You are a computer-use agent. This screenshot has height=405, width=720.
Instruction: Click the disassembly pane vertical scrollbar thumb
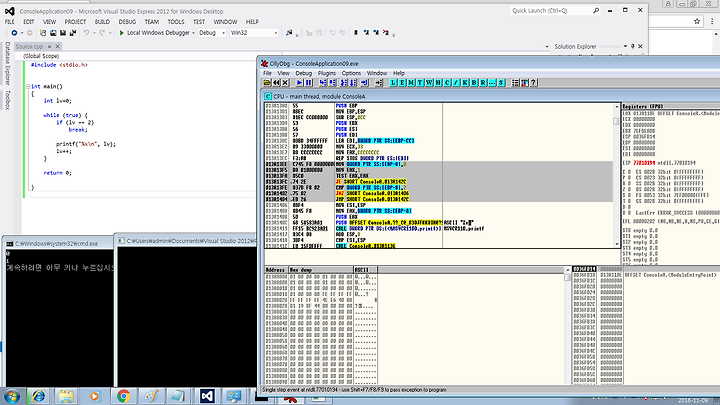[x=616, y=121]
